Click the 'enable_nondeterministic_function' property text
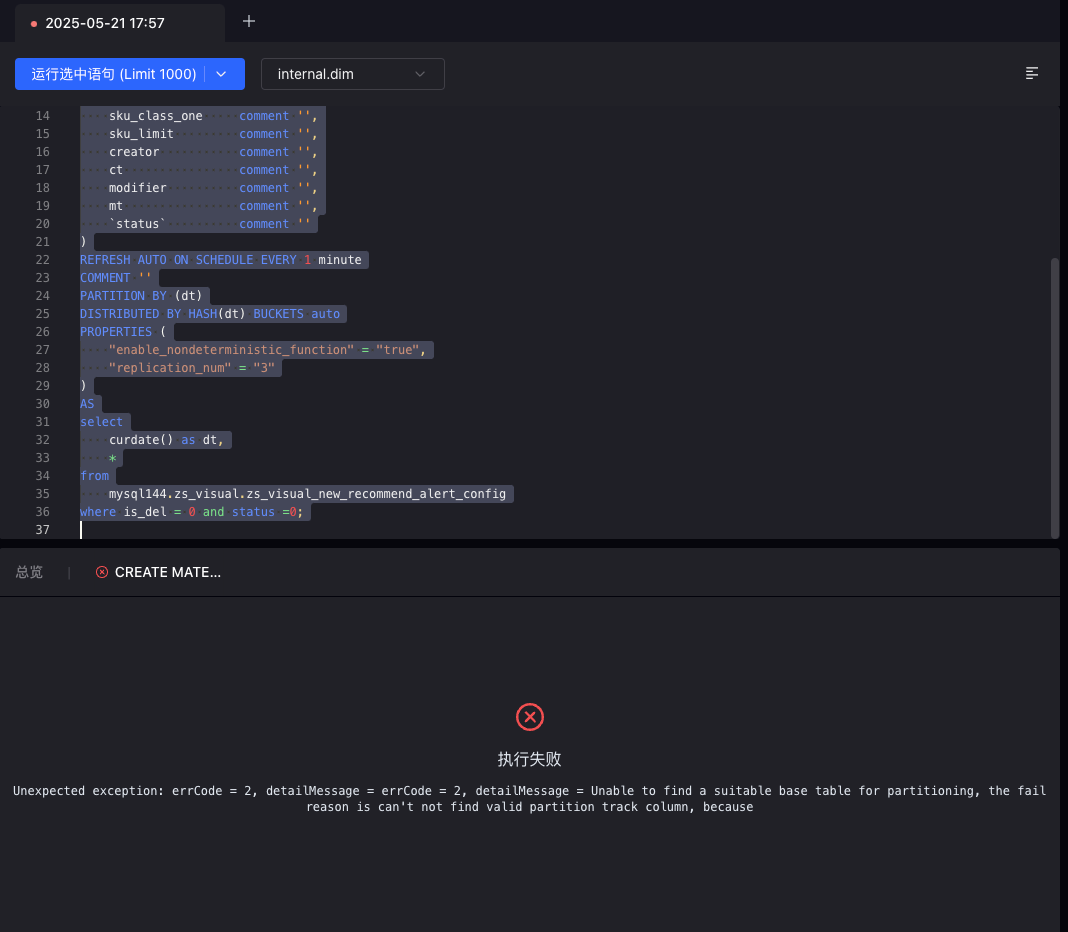The image size is (1068, 932). tap(232, 350)
